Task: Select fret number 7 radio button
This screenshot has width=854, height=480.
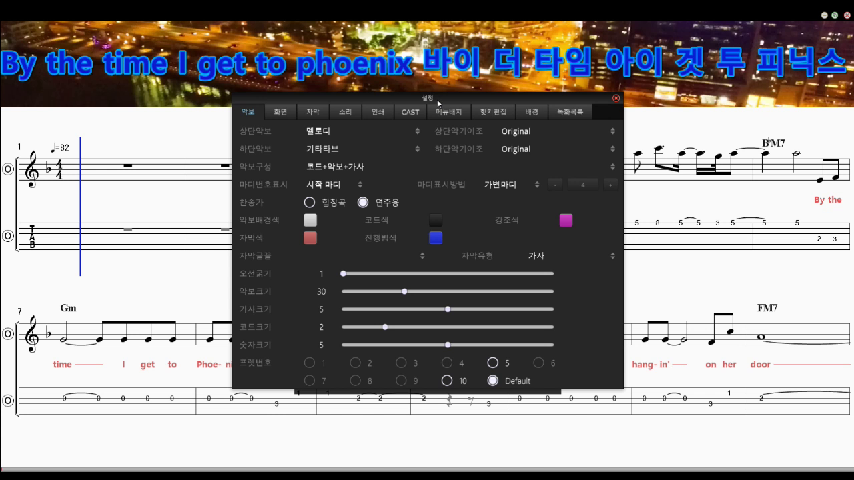Action: [x=309, y=381]
